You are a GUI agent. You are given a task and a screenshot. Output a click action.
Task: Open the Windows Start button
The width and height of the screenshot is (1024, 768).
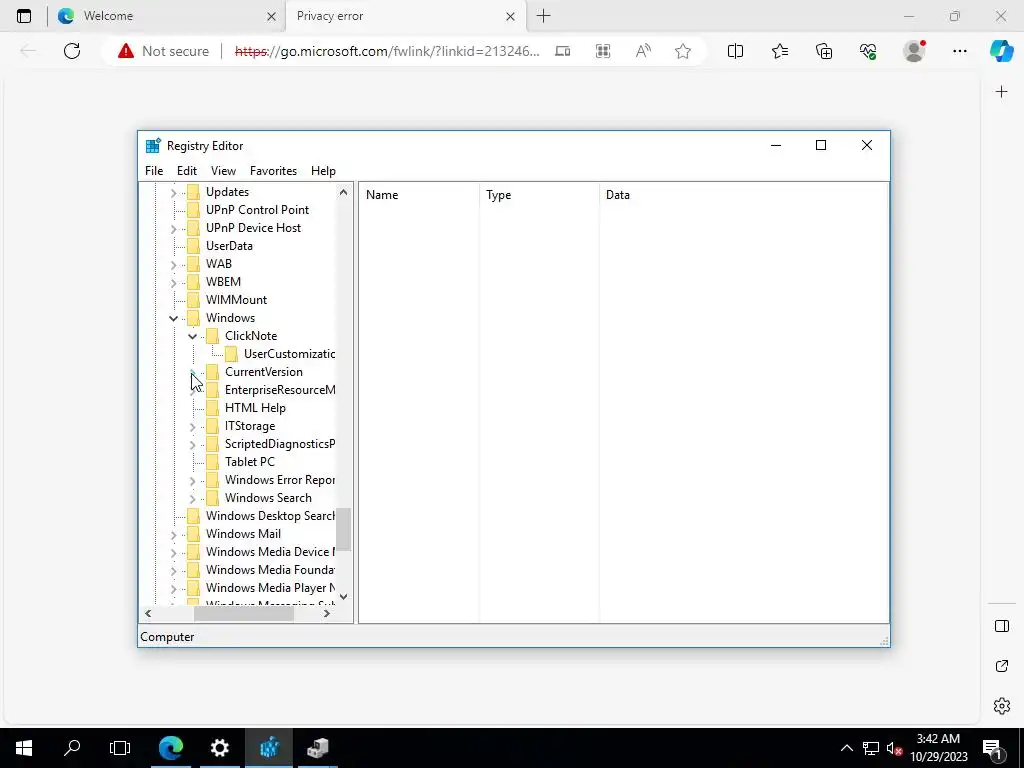click(24, 748)
